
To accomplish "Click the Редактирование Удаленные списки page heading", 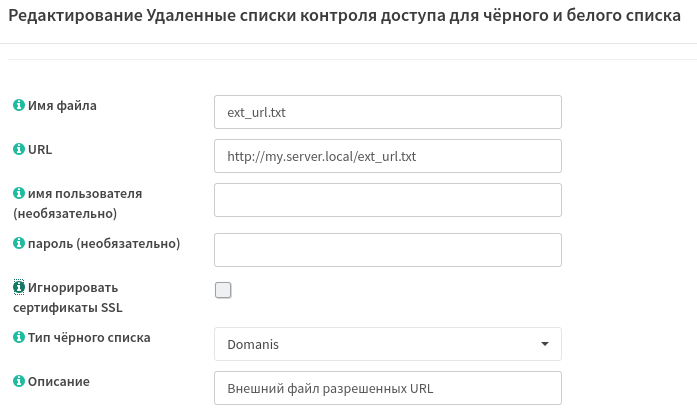I will point(344,16).
